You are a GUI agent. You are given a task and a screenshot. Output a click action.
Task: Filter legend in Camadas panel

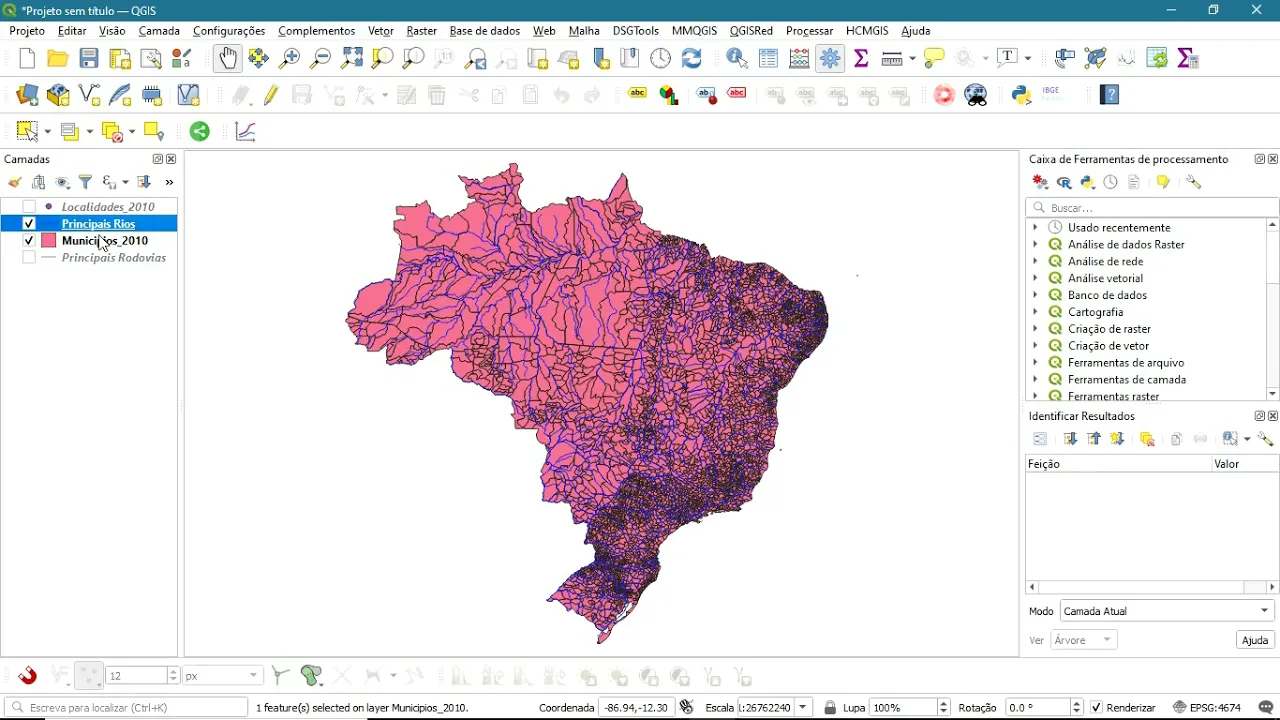point(86,182)
